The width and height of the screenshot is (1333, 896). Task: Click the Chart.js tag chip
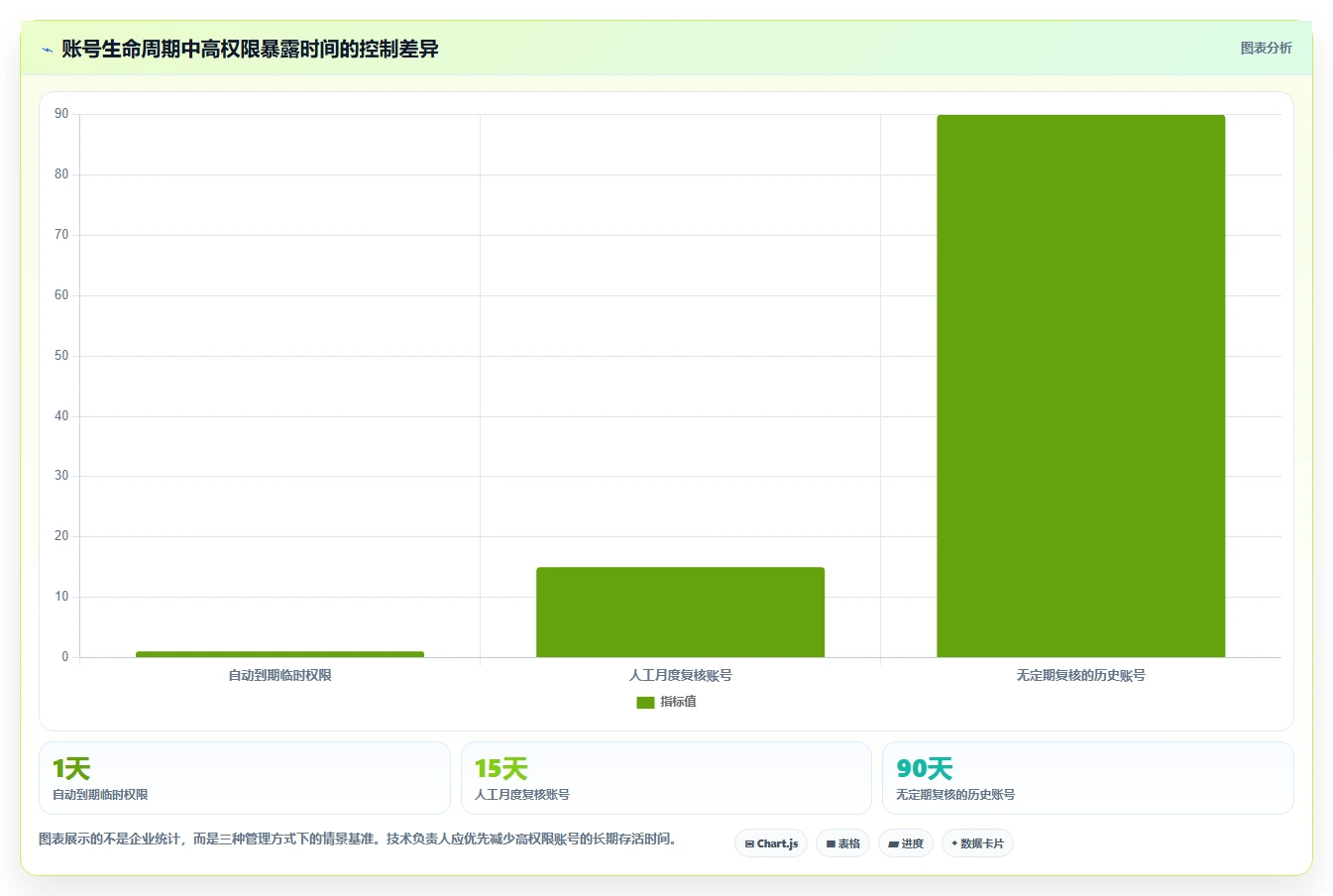771,843
